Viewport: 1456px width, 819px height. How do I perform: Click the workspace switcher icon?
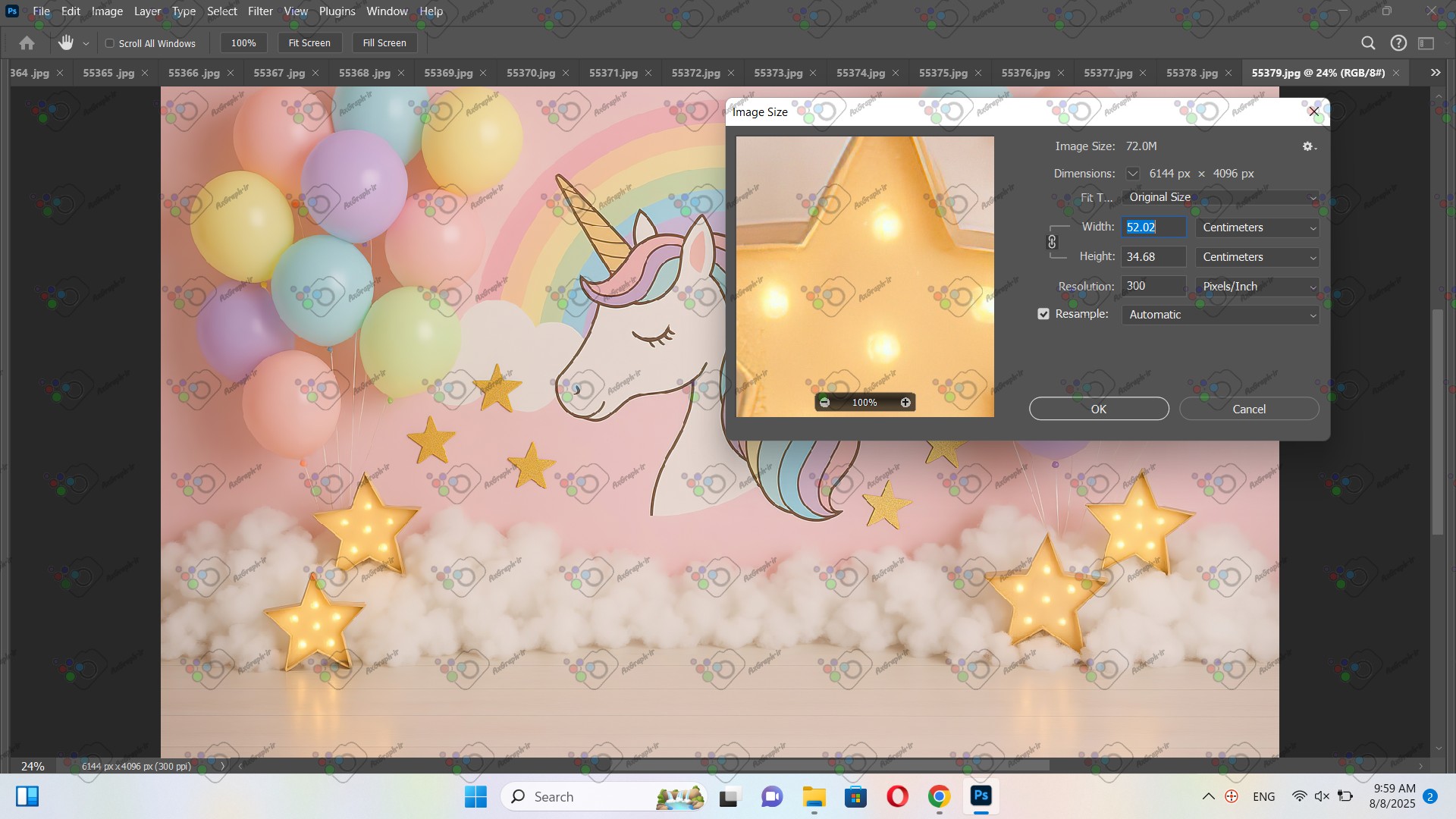(1426, 43)
